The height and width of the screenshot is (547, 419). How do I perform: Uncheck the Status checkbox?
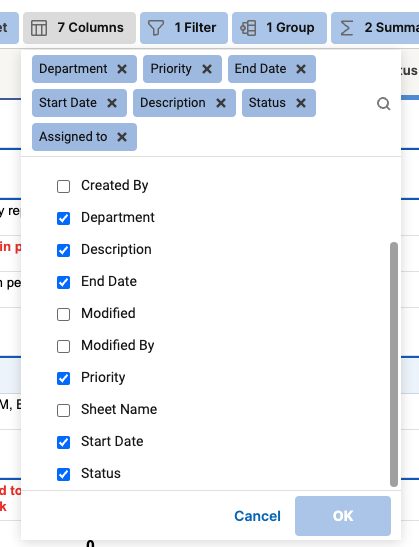coord(63,474)
